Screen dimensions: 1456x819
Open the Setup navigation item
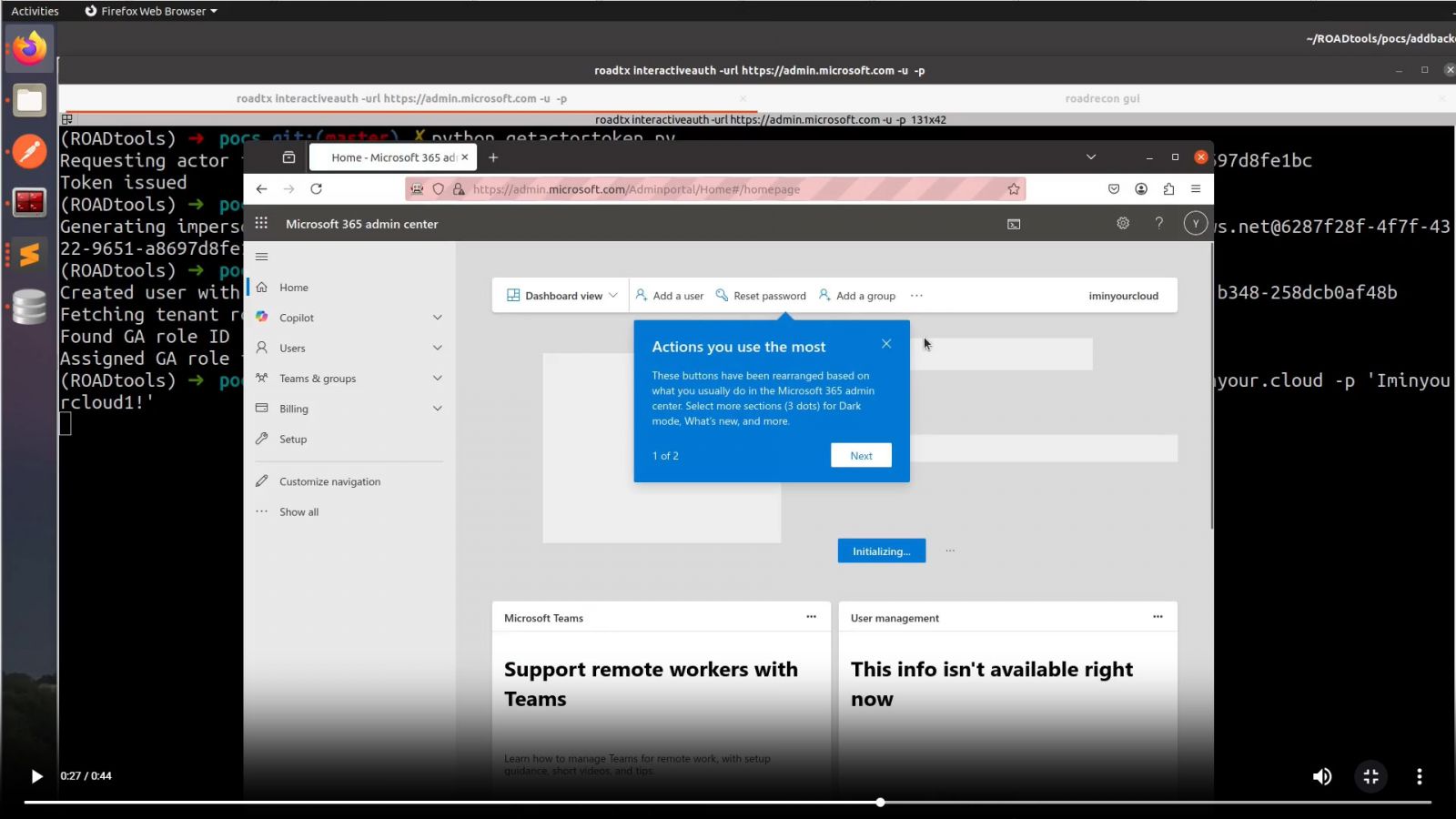(x=293, y=440)
